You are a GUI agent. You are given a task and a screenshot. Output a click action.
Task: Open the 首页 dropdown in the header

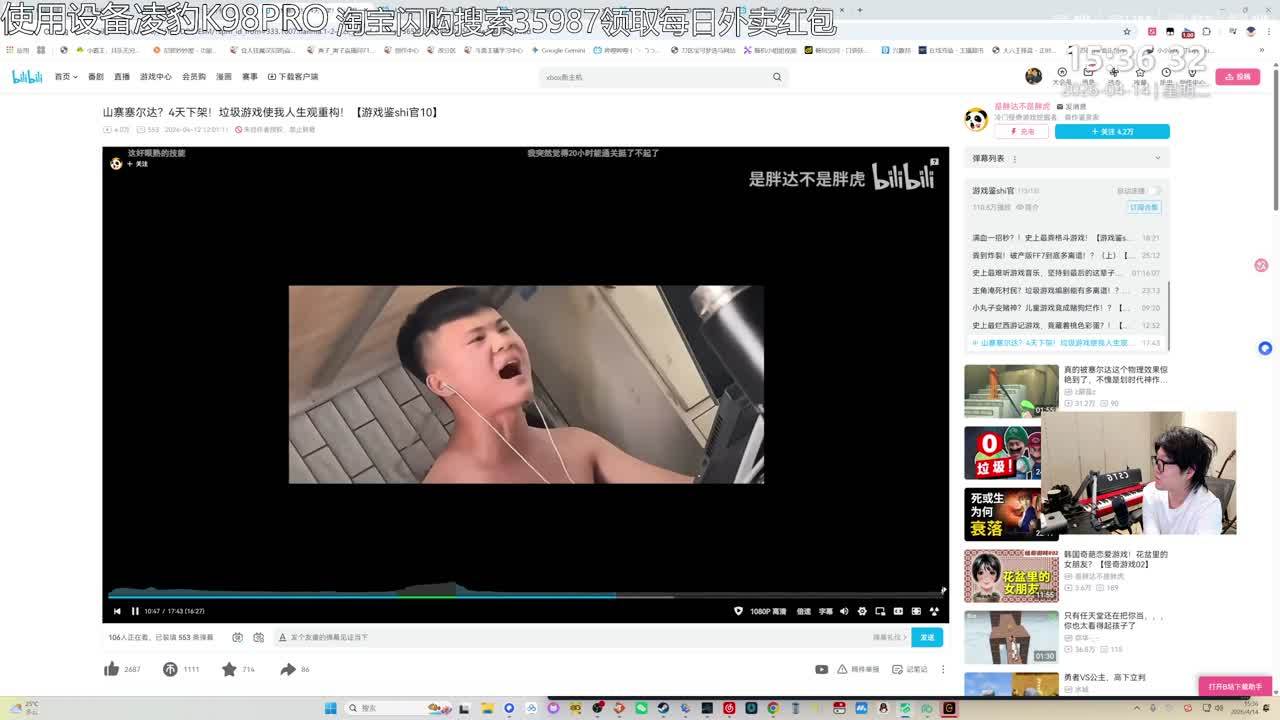66,77
